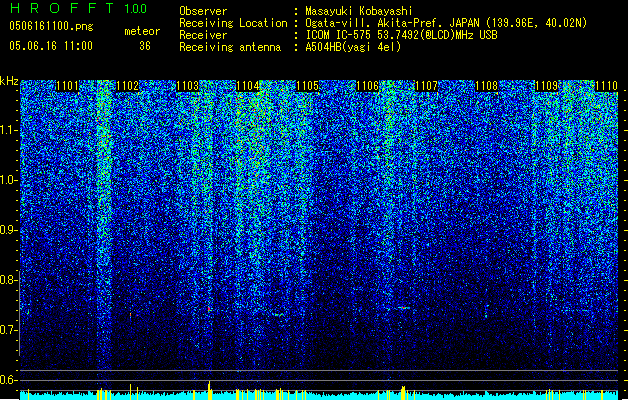Click the date stamp 05.06.16 11:00
This screenshot has height=400, width=629.
coord(51,46)
